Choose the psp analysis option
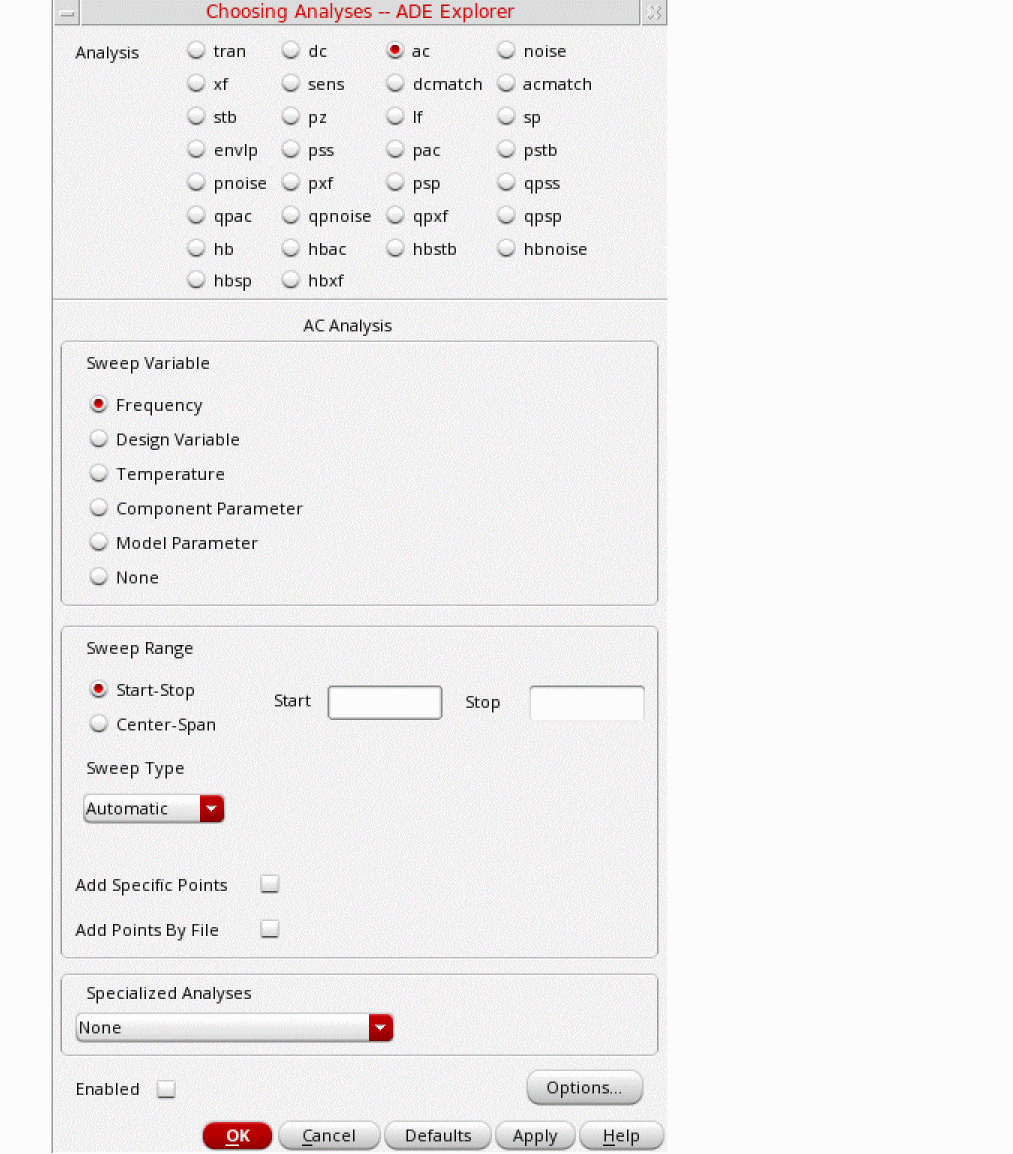The width and height of the screenshot is (1013, 1154). point(395,183)
